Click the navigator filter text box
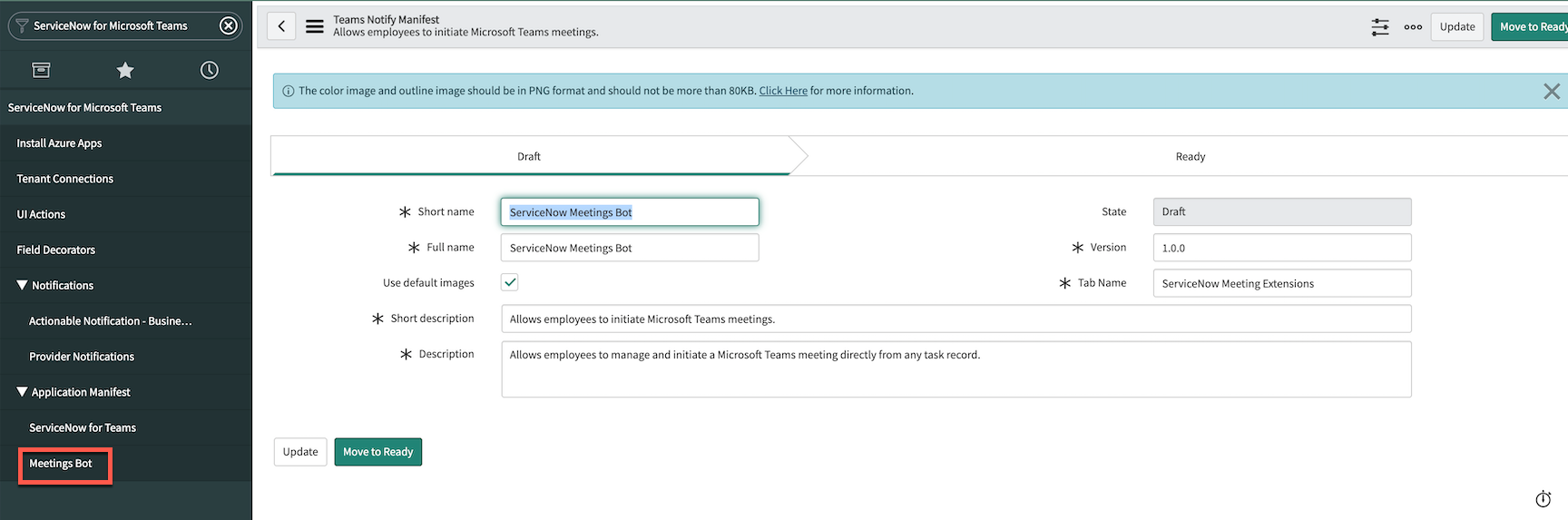This screenshot has width=1568, height=520. pyautogui.click(x=124, y=25)
